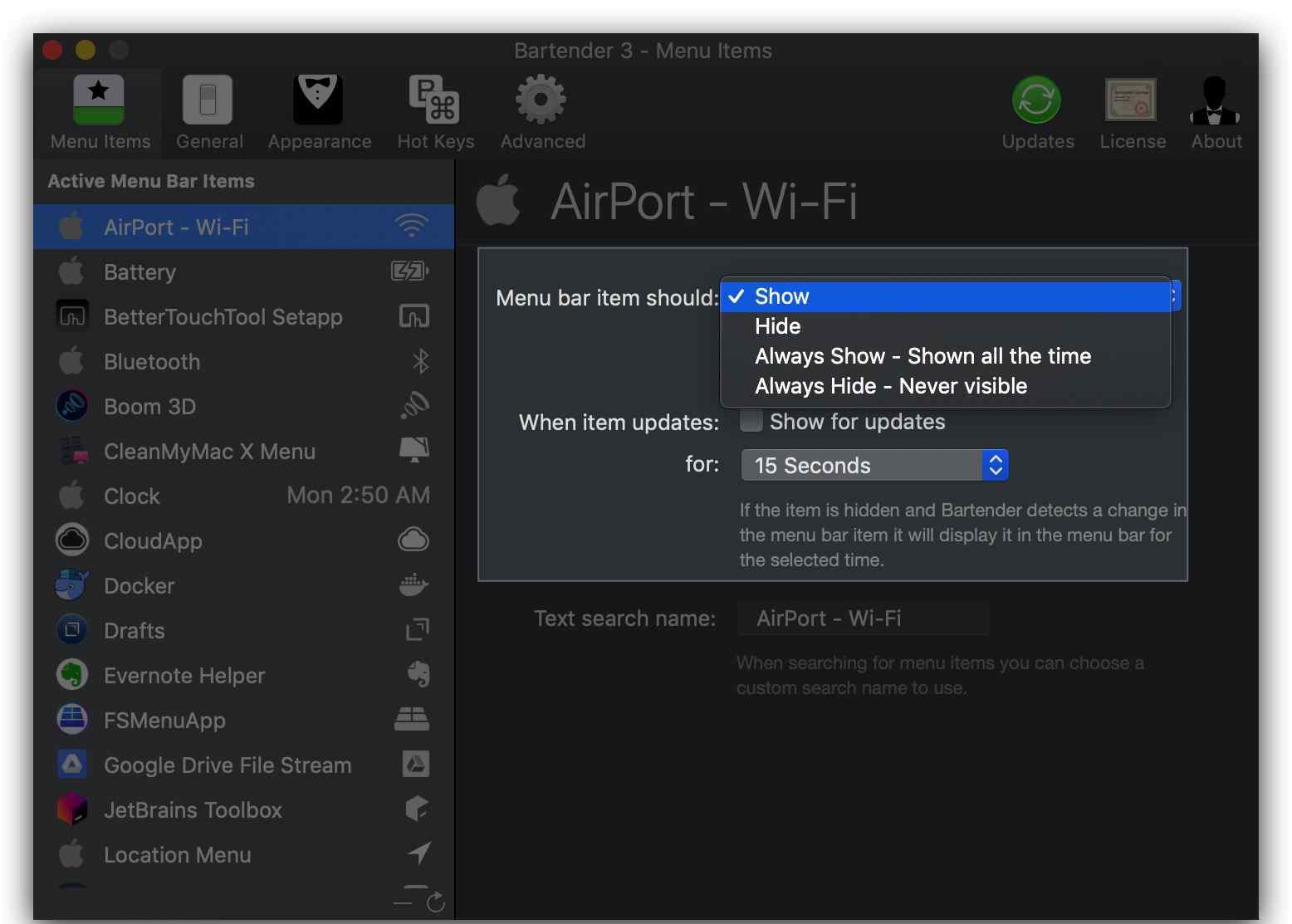Open the Advanced gear tab
The image size is (1292, 924).
click(x=542, y=113)
